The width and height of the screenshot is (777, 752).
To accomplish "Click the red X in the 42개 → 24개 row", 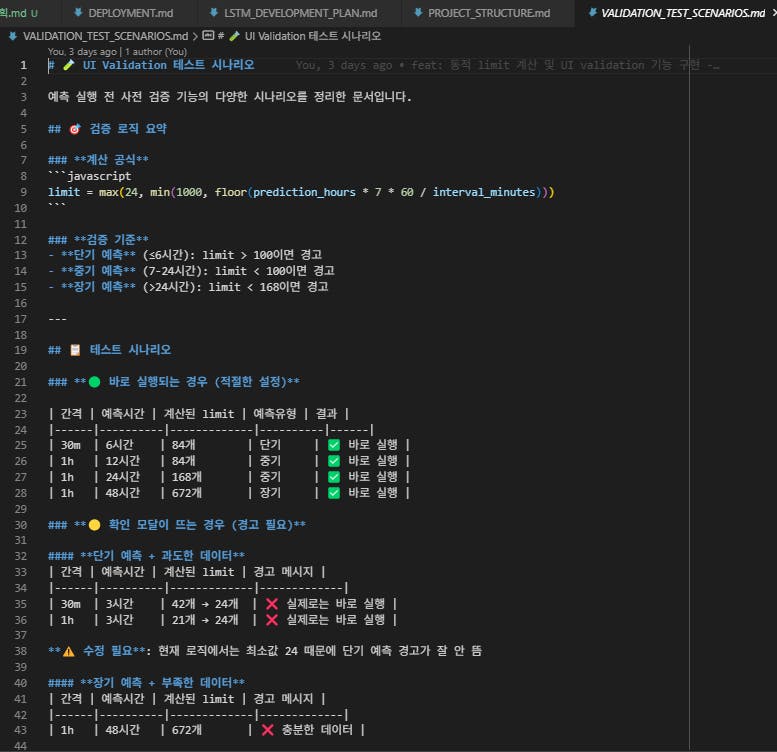I will click(272, 604).
